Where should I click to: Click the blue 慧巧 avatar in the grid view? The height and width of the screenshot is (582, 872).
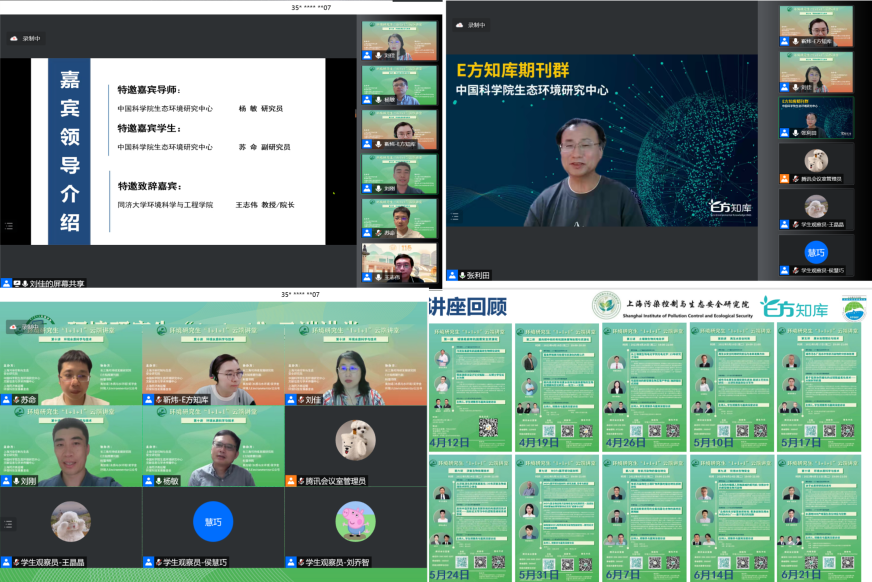click(213, 520)
